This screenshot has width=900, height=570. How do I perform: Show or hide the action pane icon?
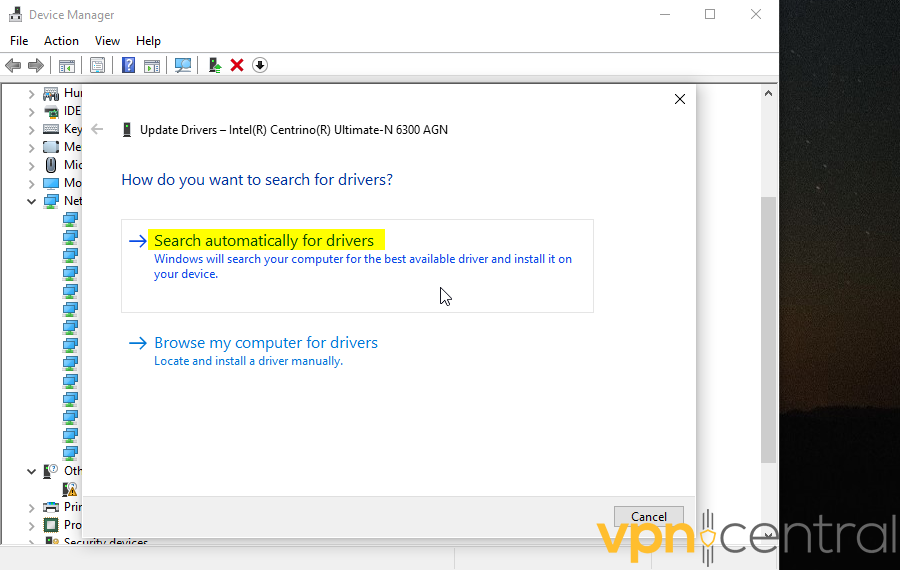(x=152, y=65)
